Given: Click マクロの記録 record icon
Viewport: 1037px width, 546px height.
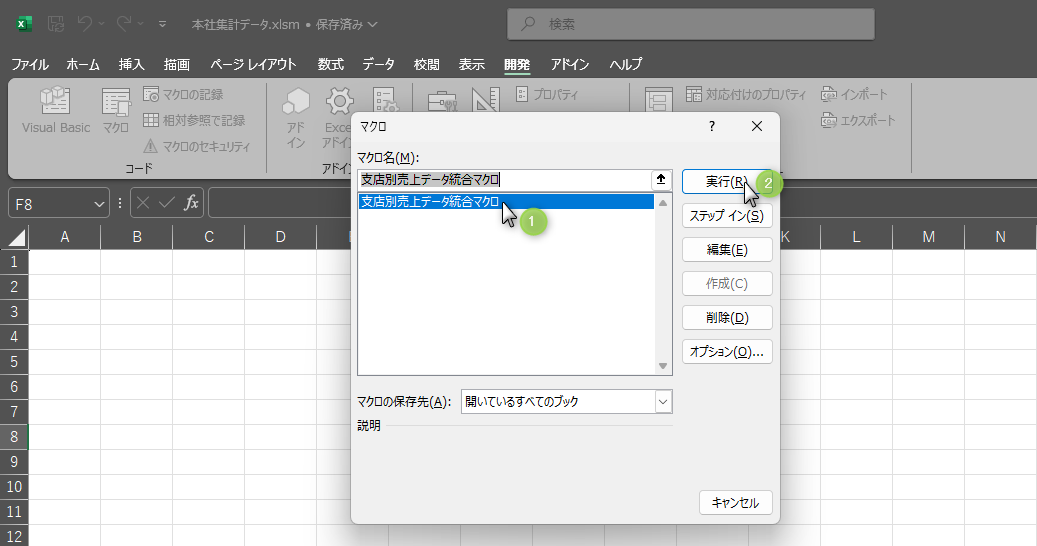Looking at the screenshot, I should [x=151, y=94].
